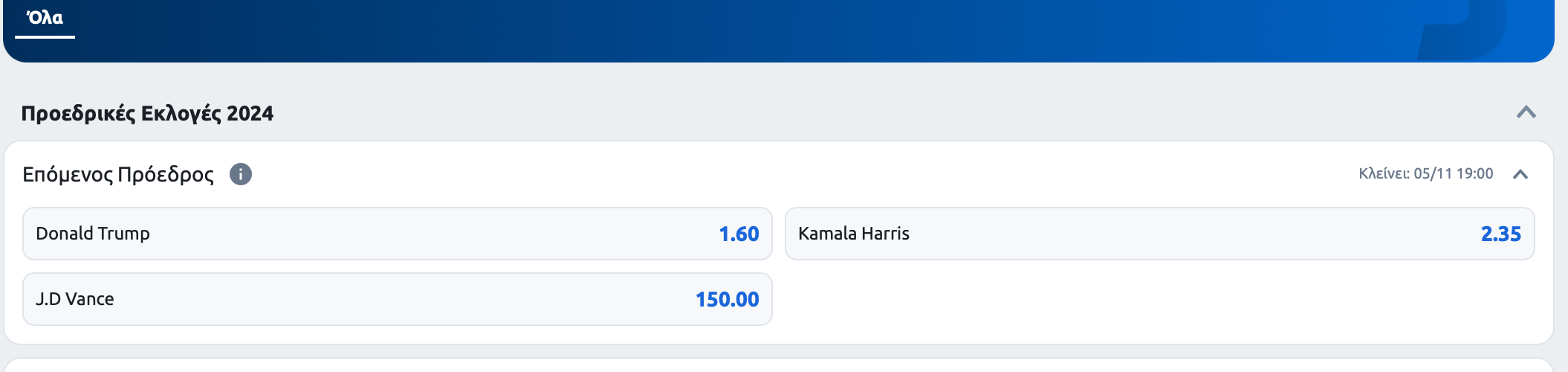Viewport: 1568px width, 372px height.
Task: Click the Προεδρικές Εκλογές 2024 heading
Action: [x=147, y=113]
